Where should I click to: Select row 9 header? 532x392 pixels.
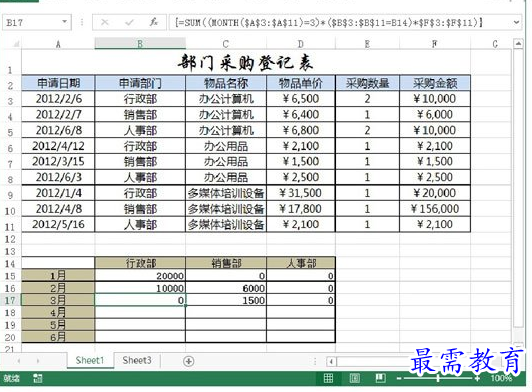tap(10, 195)
